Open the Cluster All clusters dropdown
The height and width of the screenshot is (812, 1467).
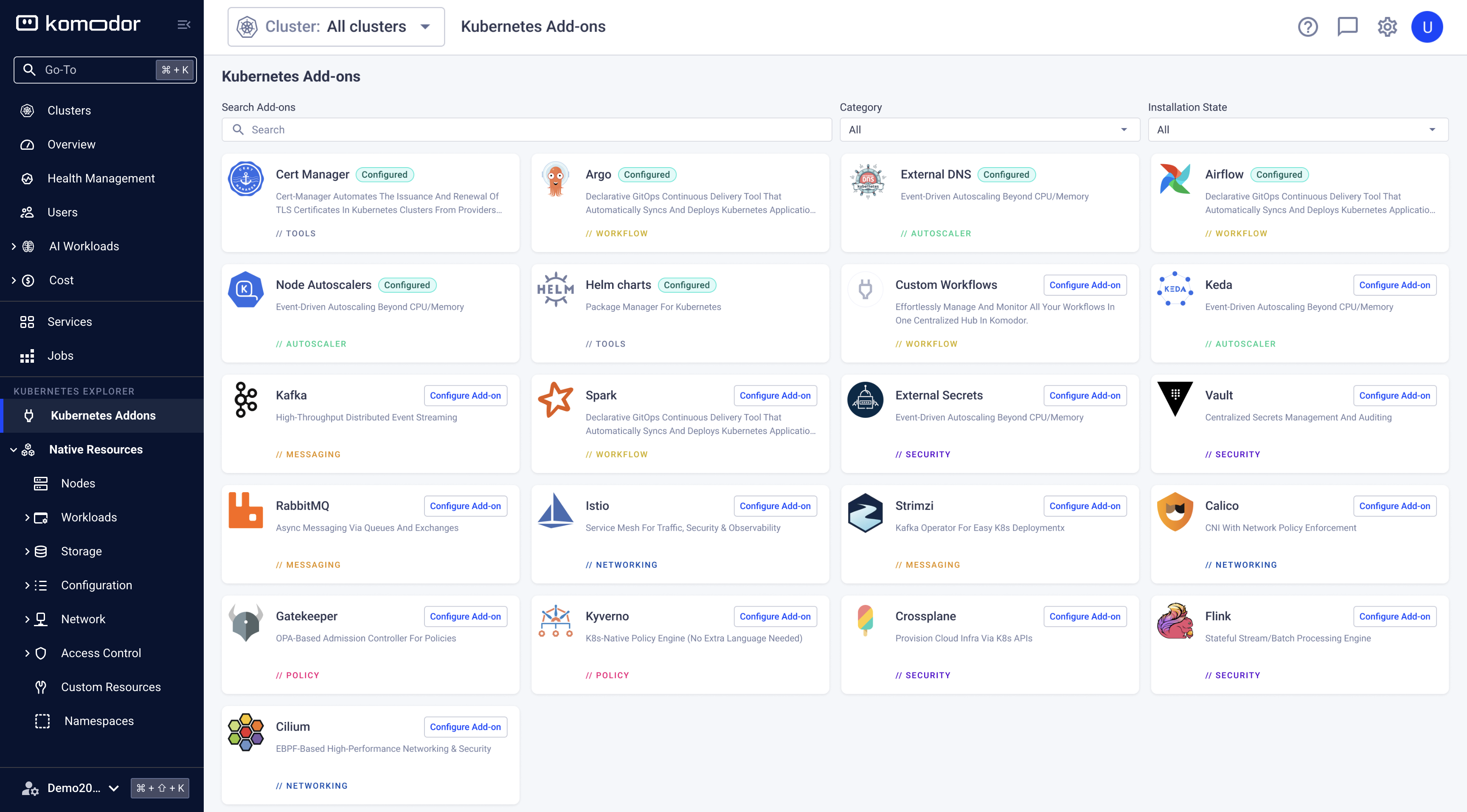pyautogui.click(x=336, y=27)
